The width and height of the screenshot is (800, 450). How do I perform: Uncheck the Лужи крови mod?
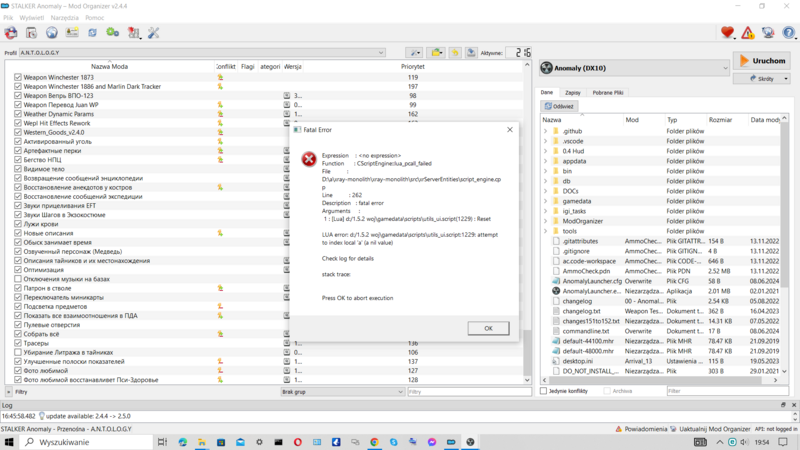pyautogui.click(x=18, y=224)
